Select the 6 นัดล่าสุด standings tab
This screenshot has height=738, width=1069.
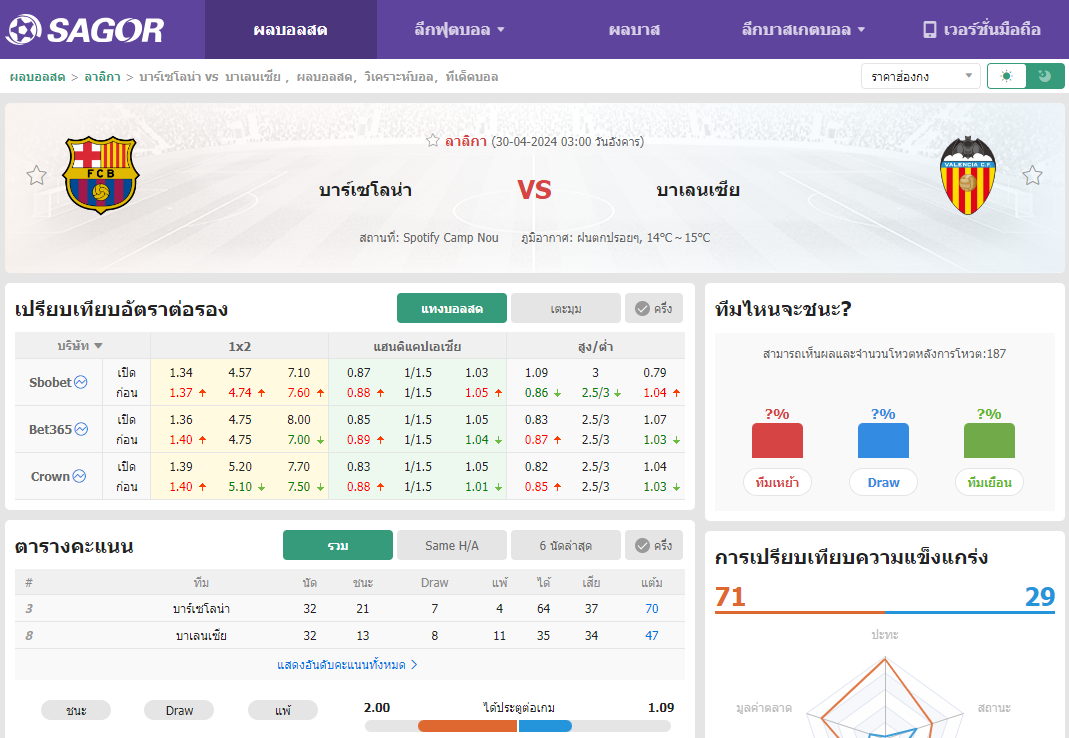pos(566,546)
